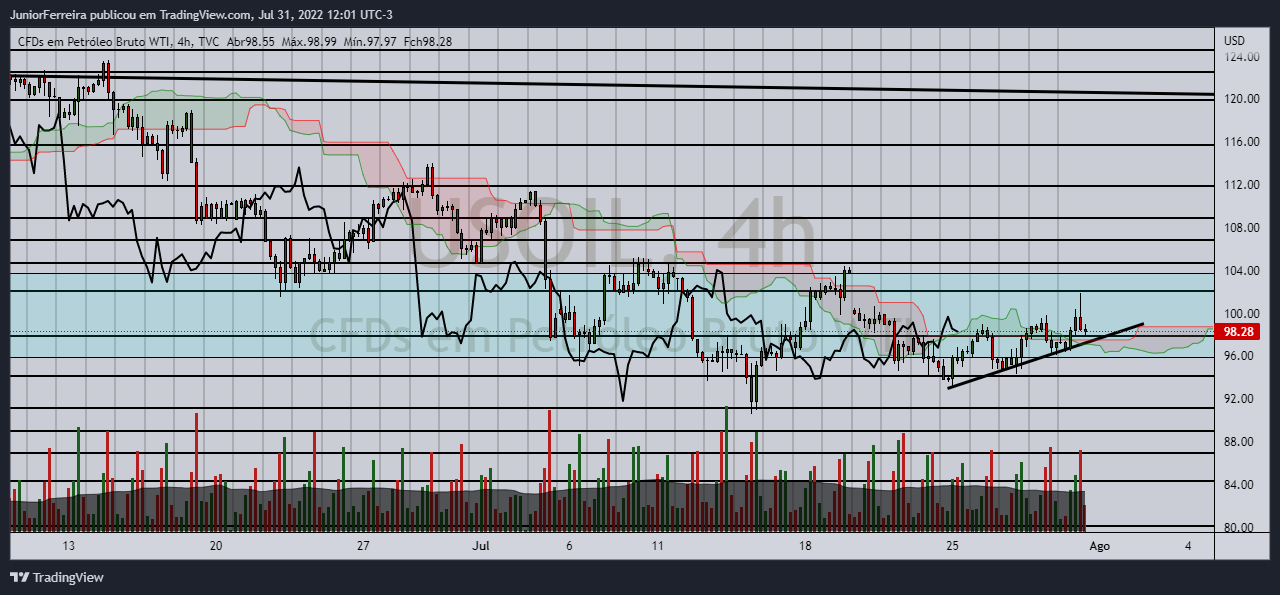Click the '4' date label on time axis
Viewport: 1280px width, 595px height.
click(x=1188, y=546)
